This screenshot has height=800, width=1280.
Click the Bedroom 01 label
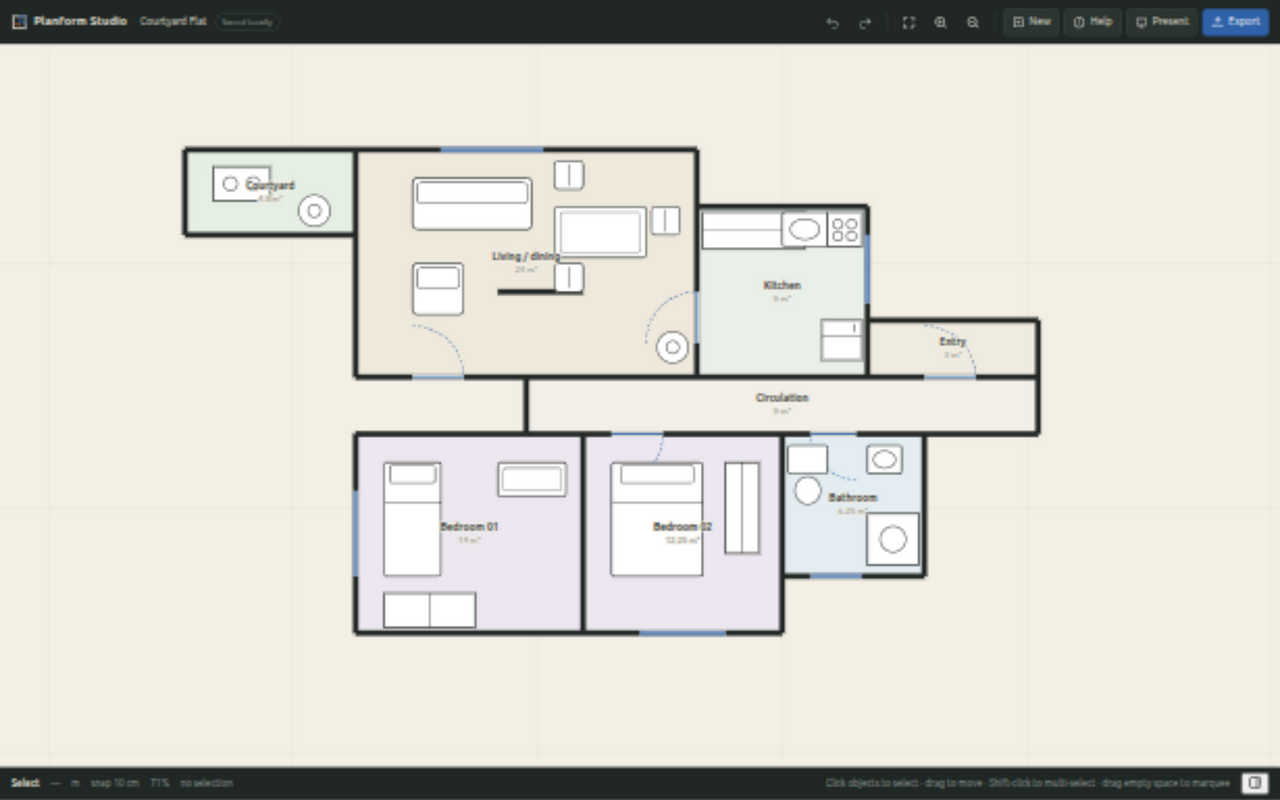coord(469,526)
